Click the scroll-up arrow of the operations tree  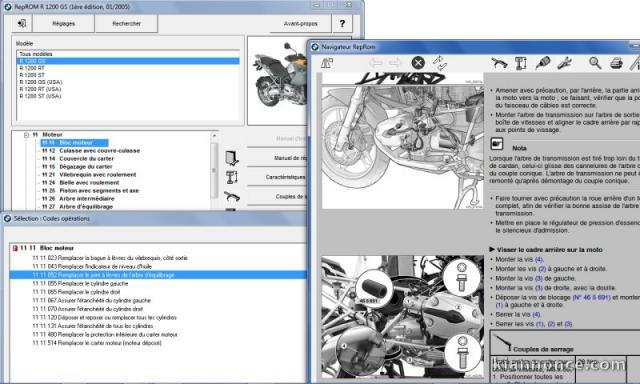click(214, 135)
